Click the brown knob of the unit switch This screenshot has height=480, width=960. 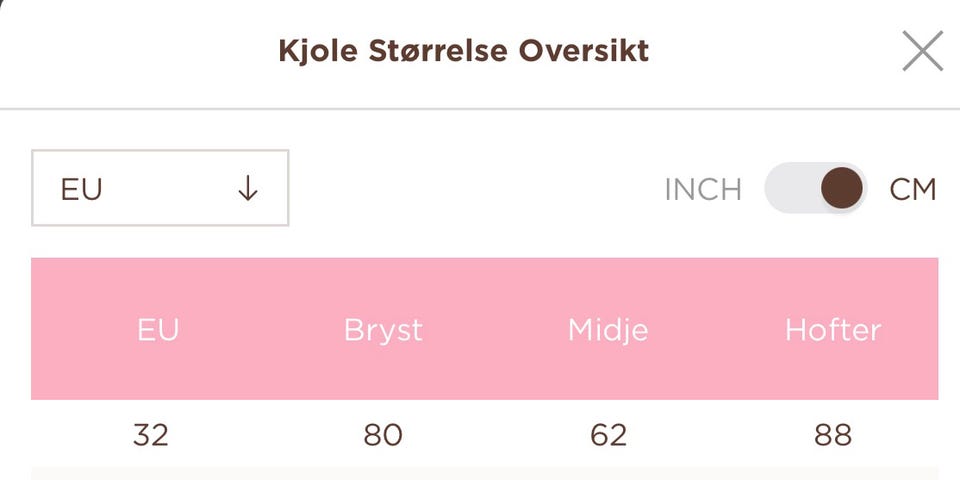coord(842,188)
